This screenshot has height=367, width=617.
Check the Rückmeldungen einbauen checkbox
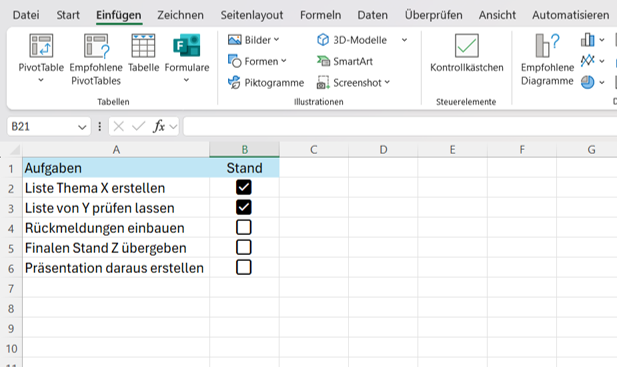tap(244, 227)
